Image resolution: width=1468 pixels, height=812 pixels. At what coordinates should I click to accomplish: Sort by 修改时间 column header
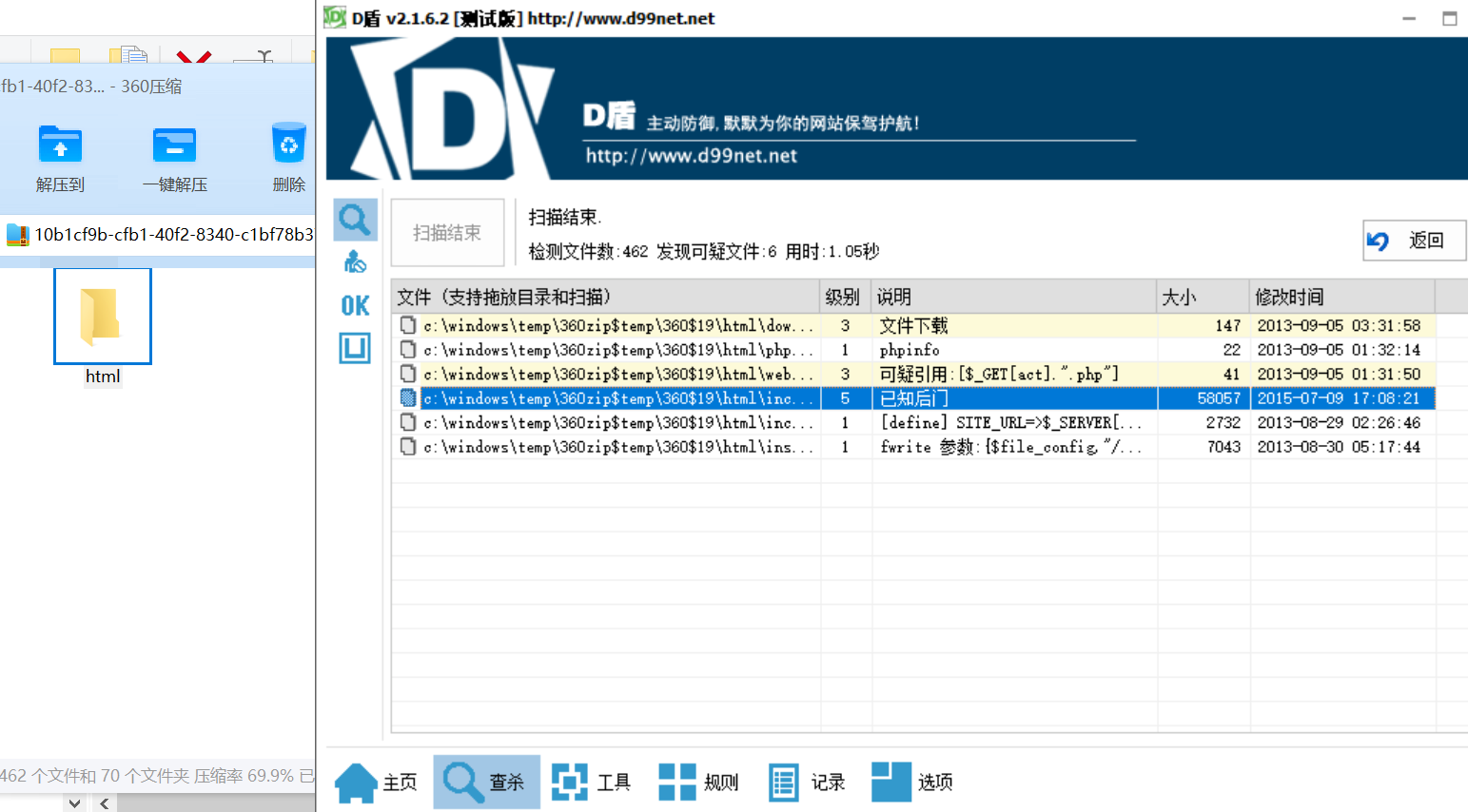click(x=1341, y=297)
